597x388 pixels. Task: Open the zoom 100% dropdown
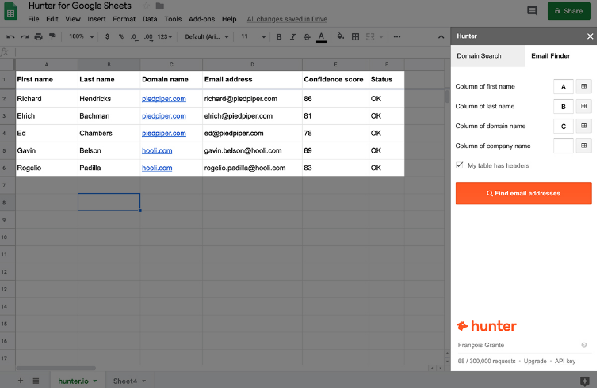point(81,37)
